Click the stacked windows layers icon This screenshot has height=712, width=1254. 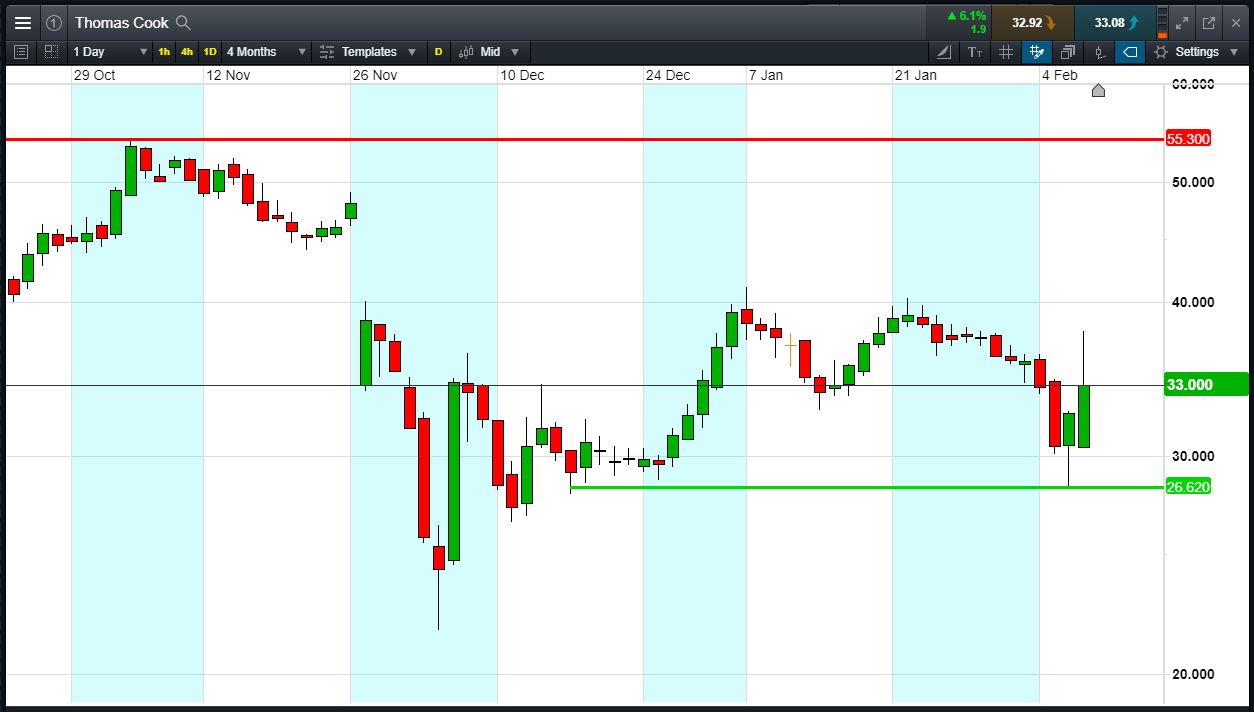[x=1068, y=52]
